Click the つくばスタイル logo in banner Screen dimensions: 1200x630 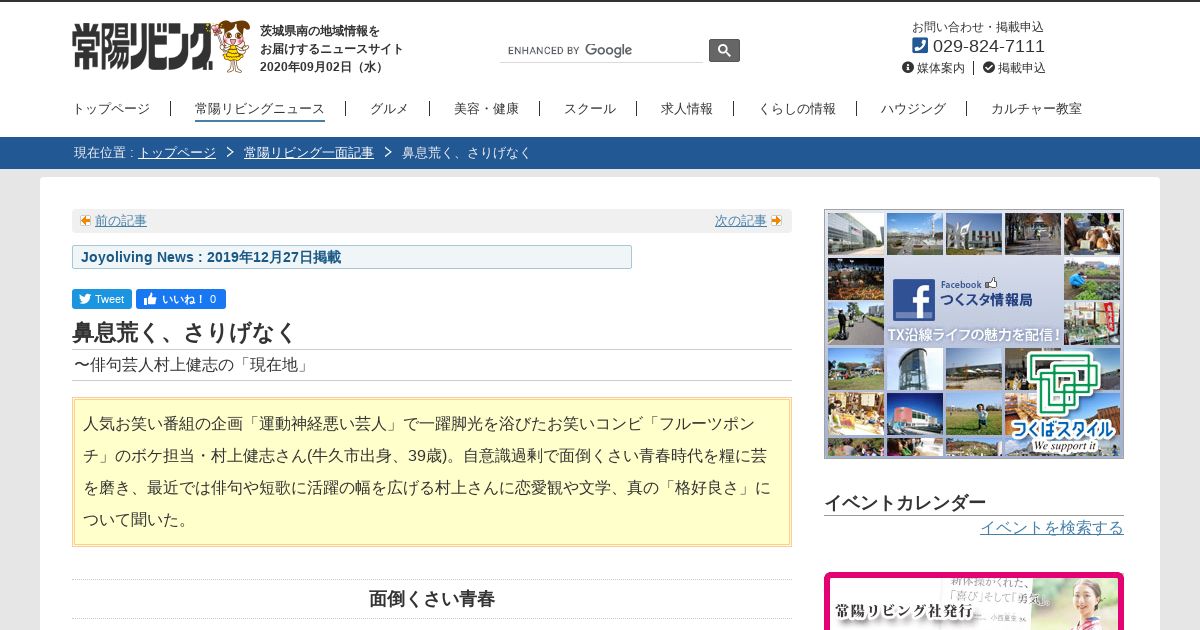coord(1063,401)
